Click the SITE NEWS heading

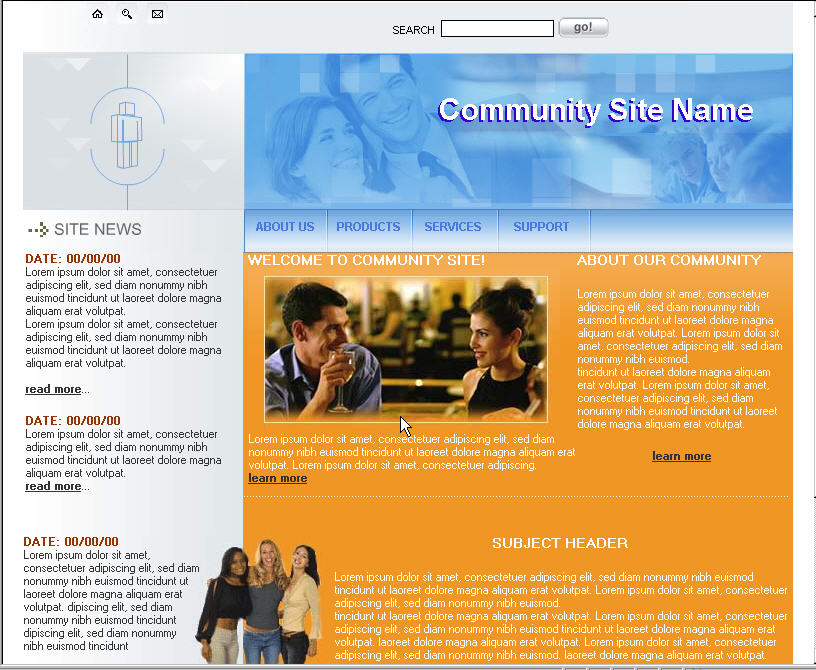pyautogui.click(x=98, y=229)
